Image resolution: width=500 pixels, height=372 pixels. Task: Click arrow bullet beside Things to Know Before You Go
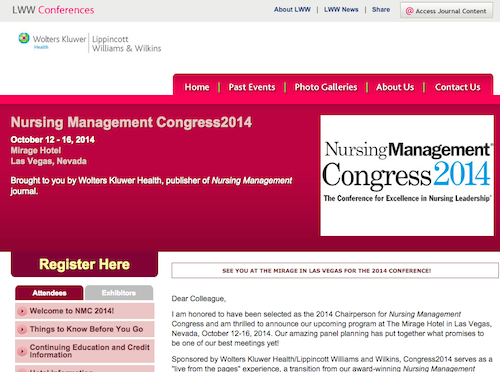point(22,330)
